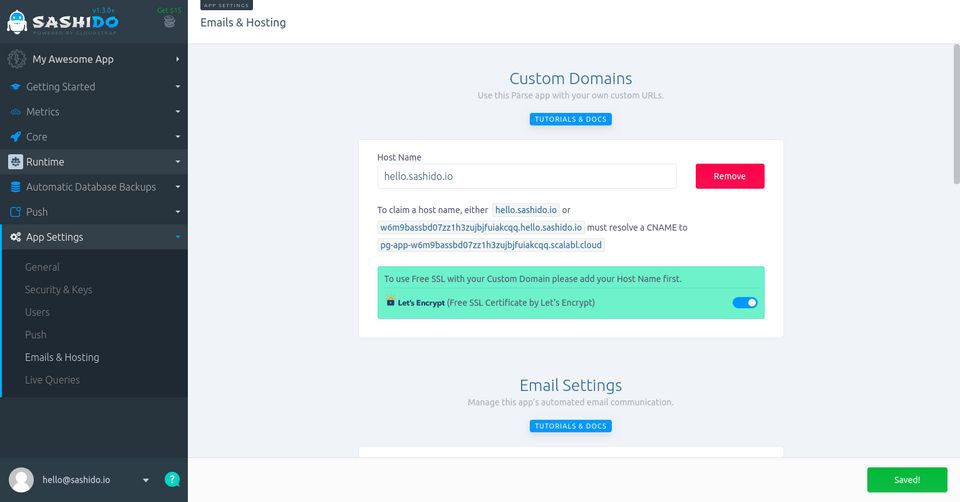Click the Email Settings heading

tap(571, 385)
